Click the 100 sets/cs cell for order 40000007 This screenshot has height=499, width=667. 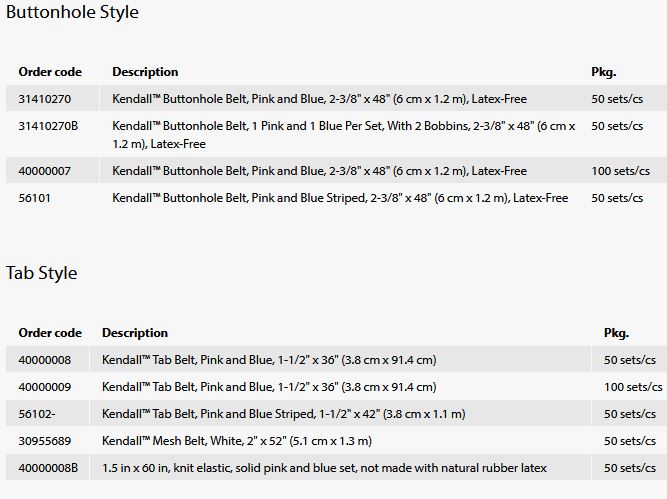(x=620, y=171)
